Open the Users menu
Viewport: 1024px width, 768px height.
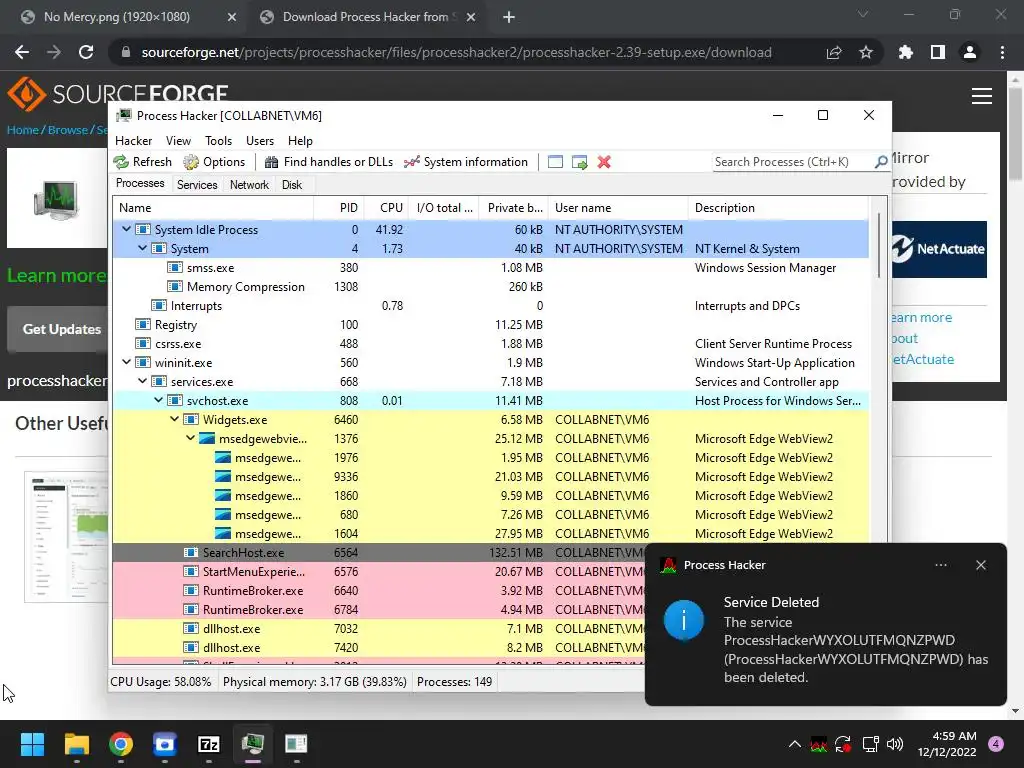tap(260, 140)
